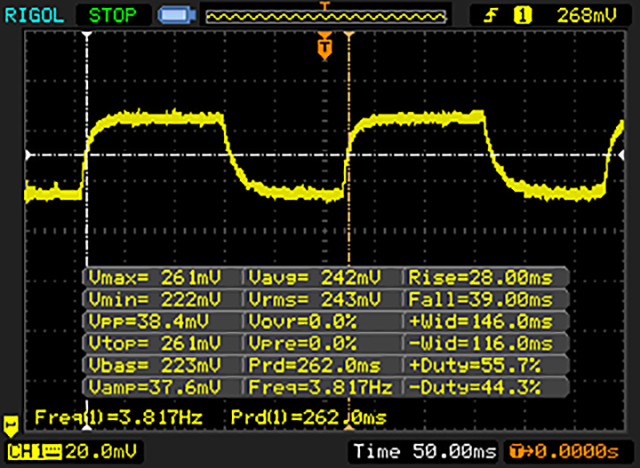640x468 pixels.
Task: Select the Vbas= 223mV measurement
Action: [155, 365]
